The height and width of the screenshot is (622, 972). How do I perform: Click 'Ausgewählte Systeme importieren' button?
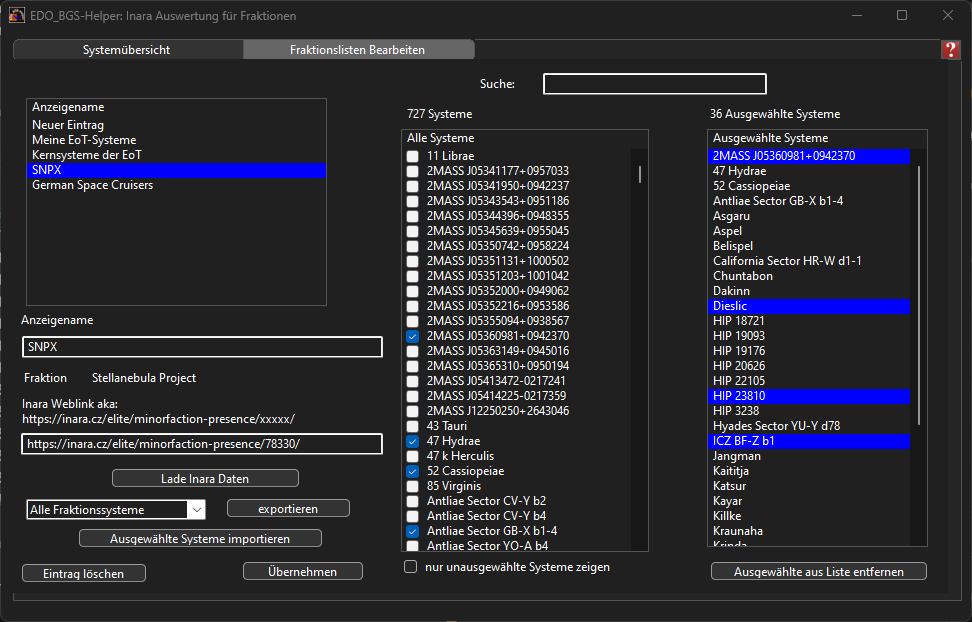pyautogui.click(x=200, y=539)
